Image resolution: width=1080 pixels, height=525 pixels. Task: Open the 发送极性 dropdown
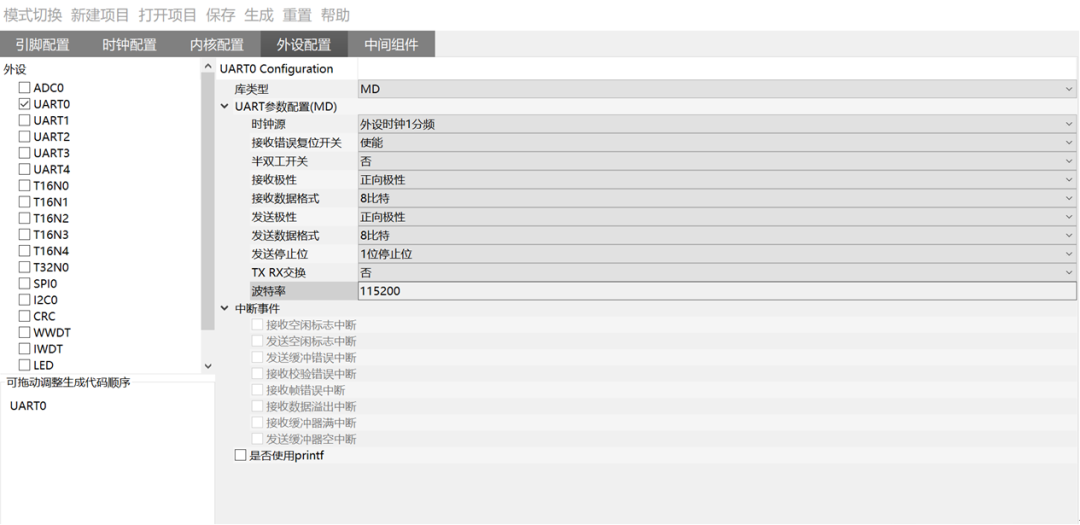click(x=716, y=217)
